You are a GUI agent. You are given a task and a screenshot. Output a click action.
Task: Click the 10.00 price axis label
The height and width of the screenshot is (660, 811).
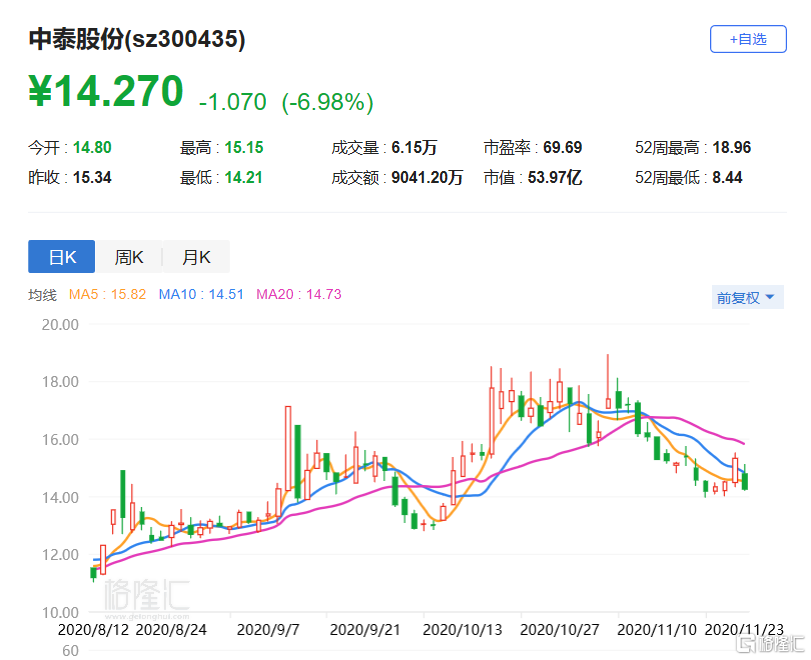[x=60, y=613]
